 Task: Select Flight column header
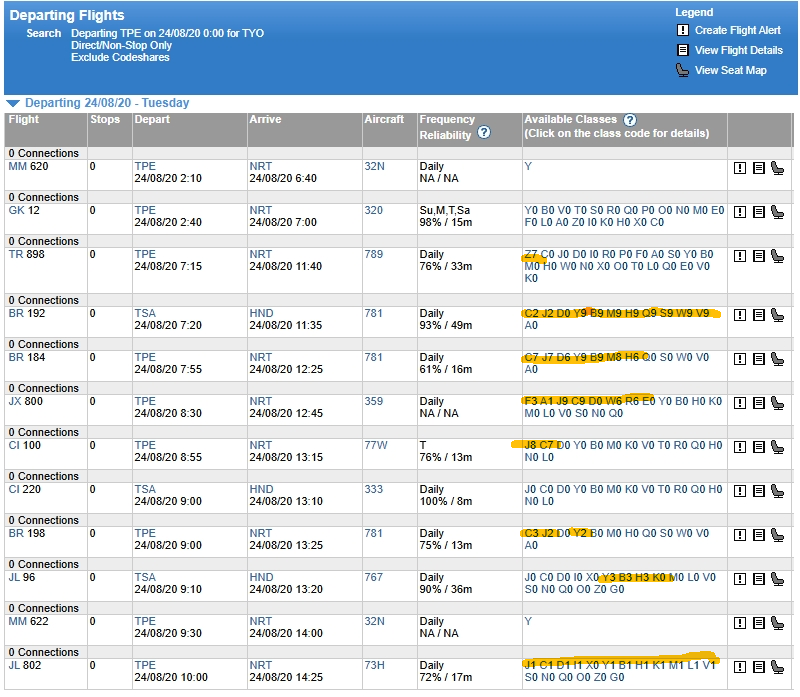pos(23,119)
